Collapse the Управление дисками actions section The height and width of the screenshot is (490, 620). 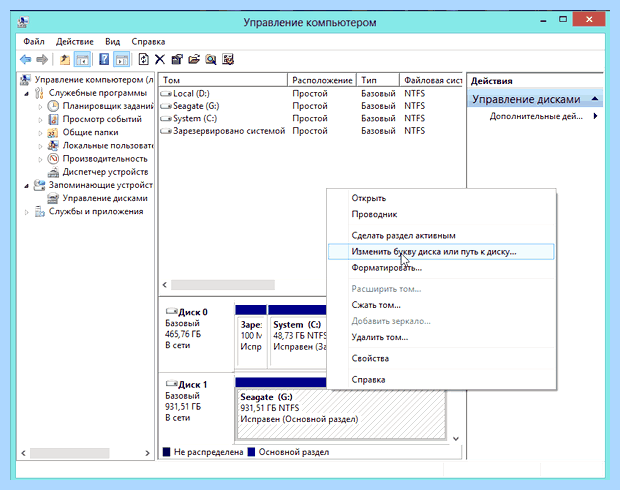595,99
